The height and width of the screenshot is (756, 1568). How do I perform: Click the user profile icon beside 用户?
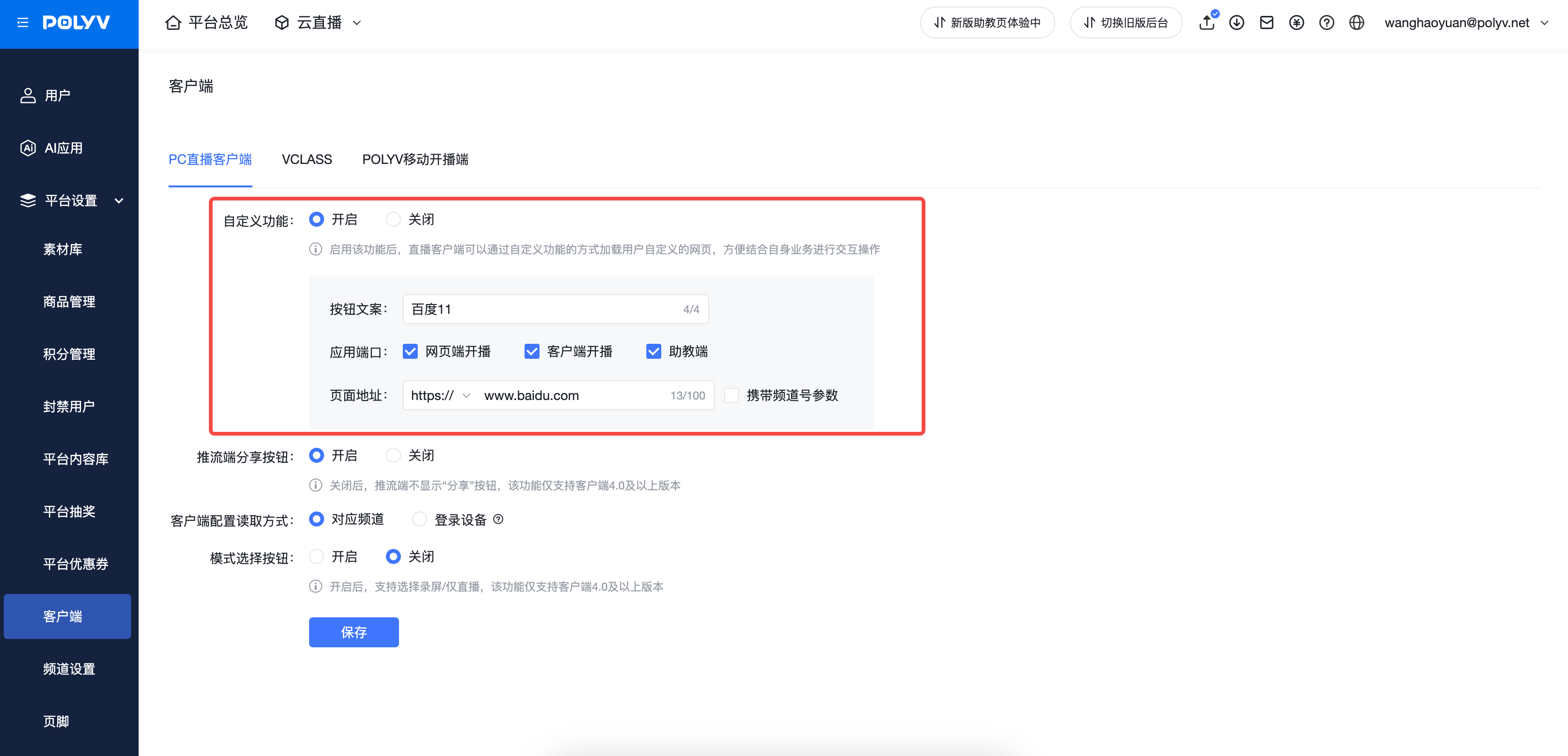[28, 96]
